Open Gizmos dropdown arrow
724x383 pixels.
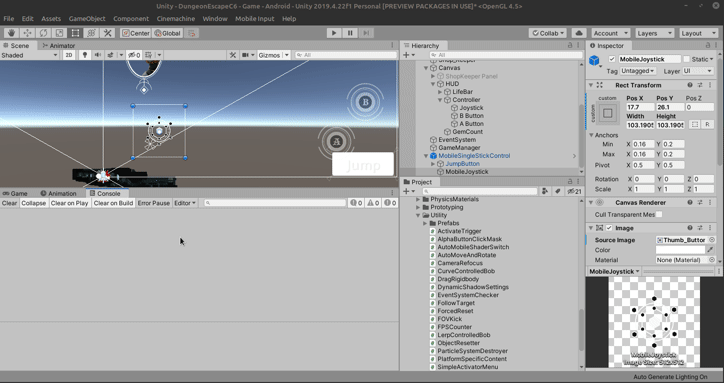pos(287,55)
